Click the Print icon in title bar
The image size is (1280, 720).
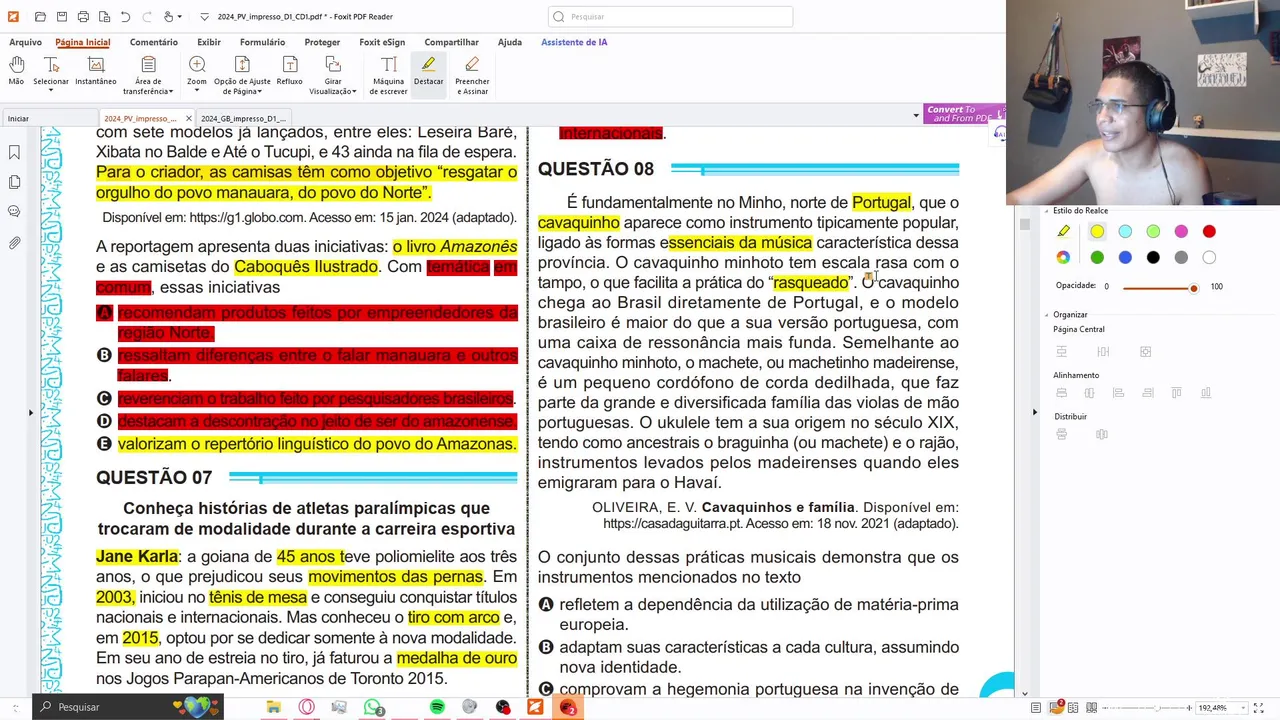pyautogui.click(x=83, y=17)
